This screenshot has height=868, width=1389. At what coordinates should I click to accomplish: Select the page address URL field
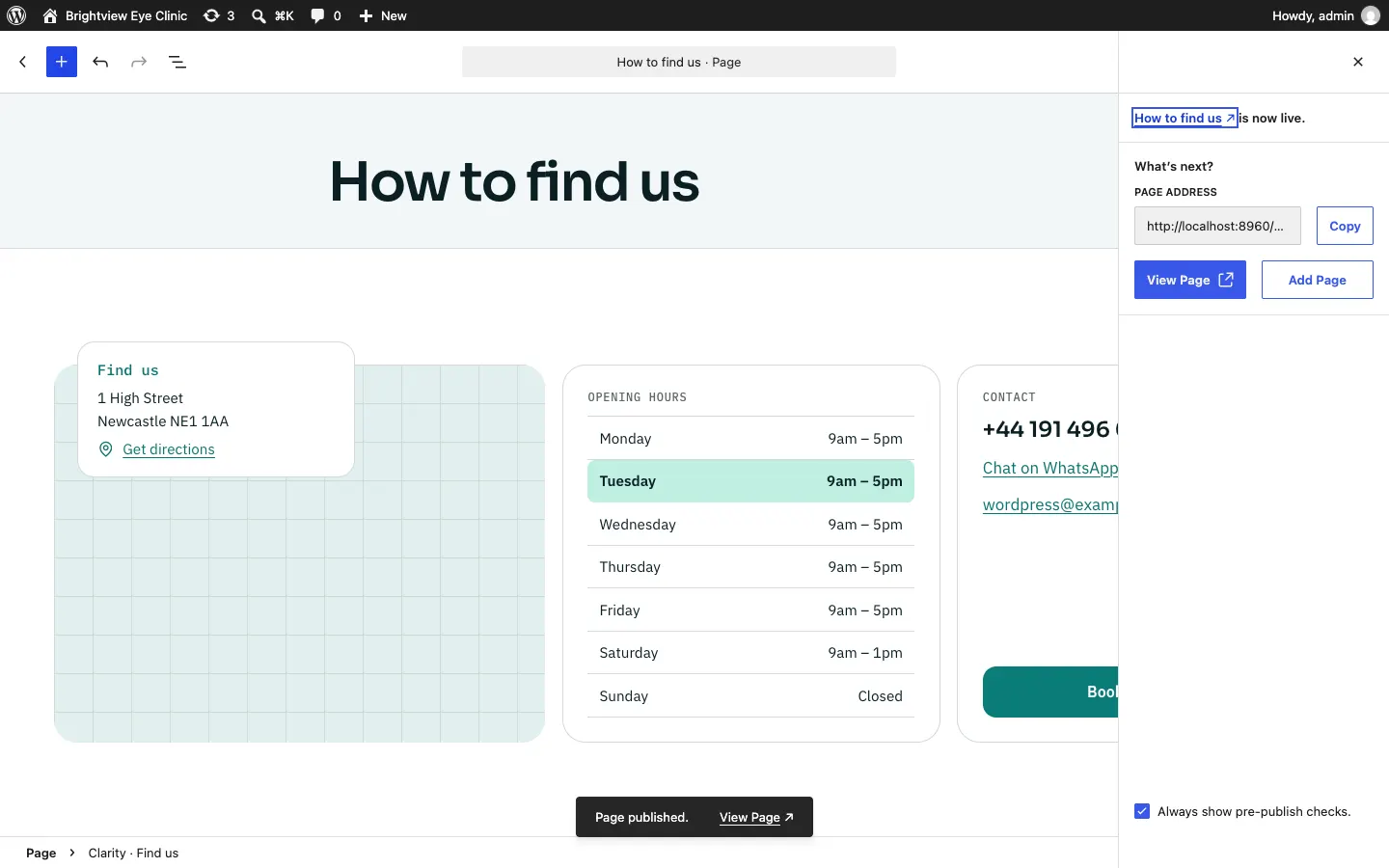click(x=1217, y=226)
